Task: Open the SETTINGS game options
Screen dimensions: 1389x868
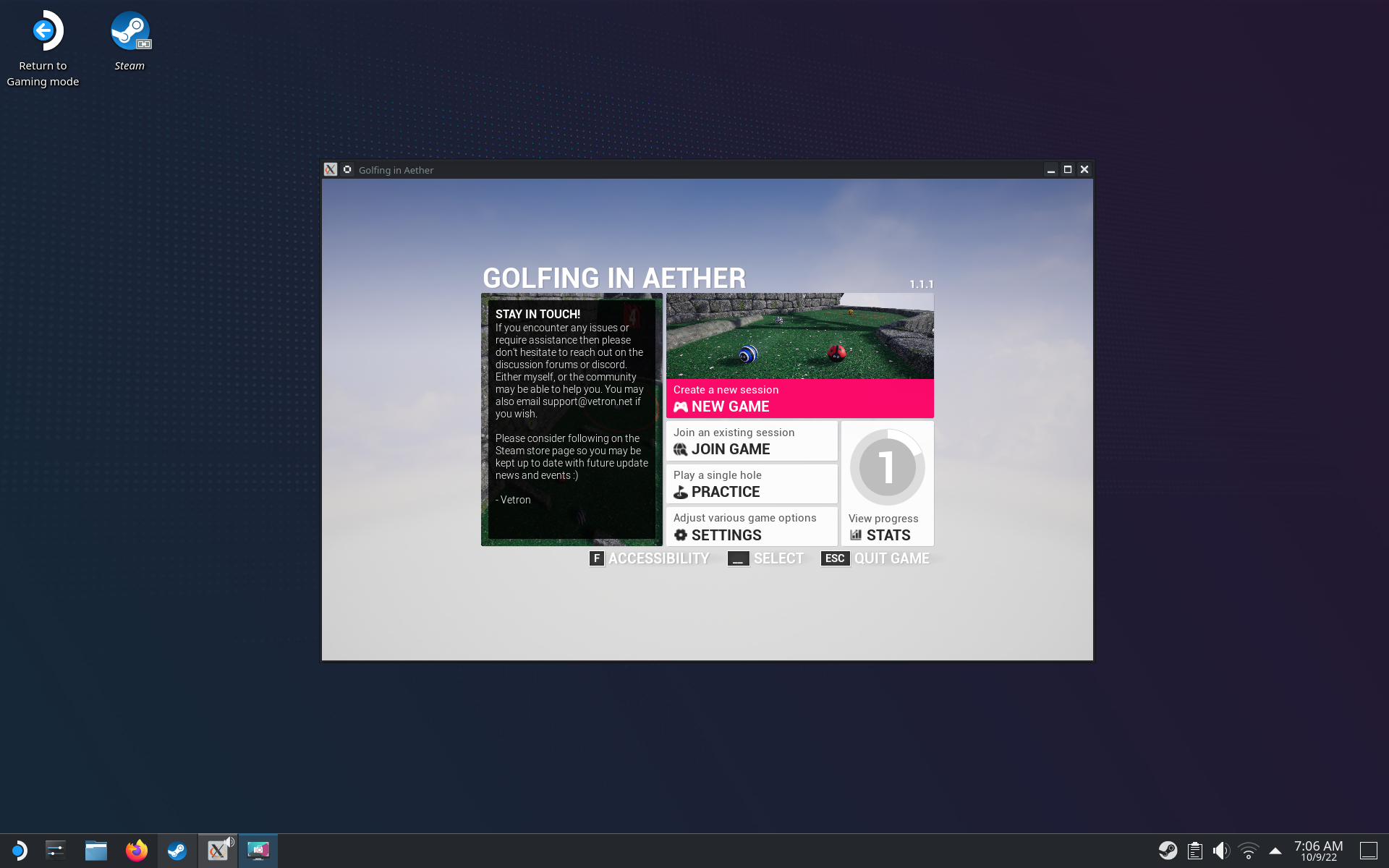Action: (x=752, y=527)
